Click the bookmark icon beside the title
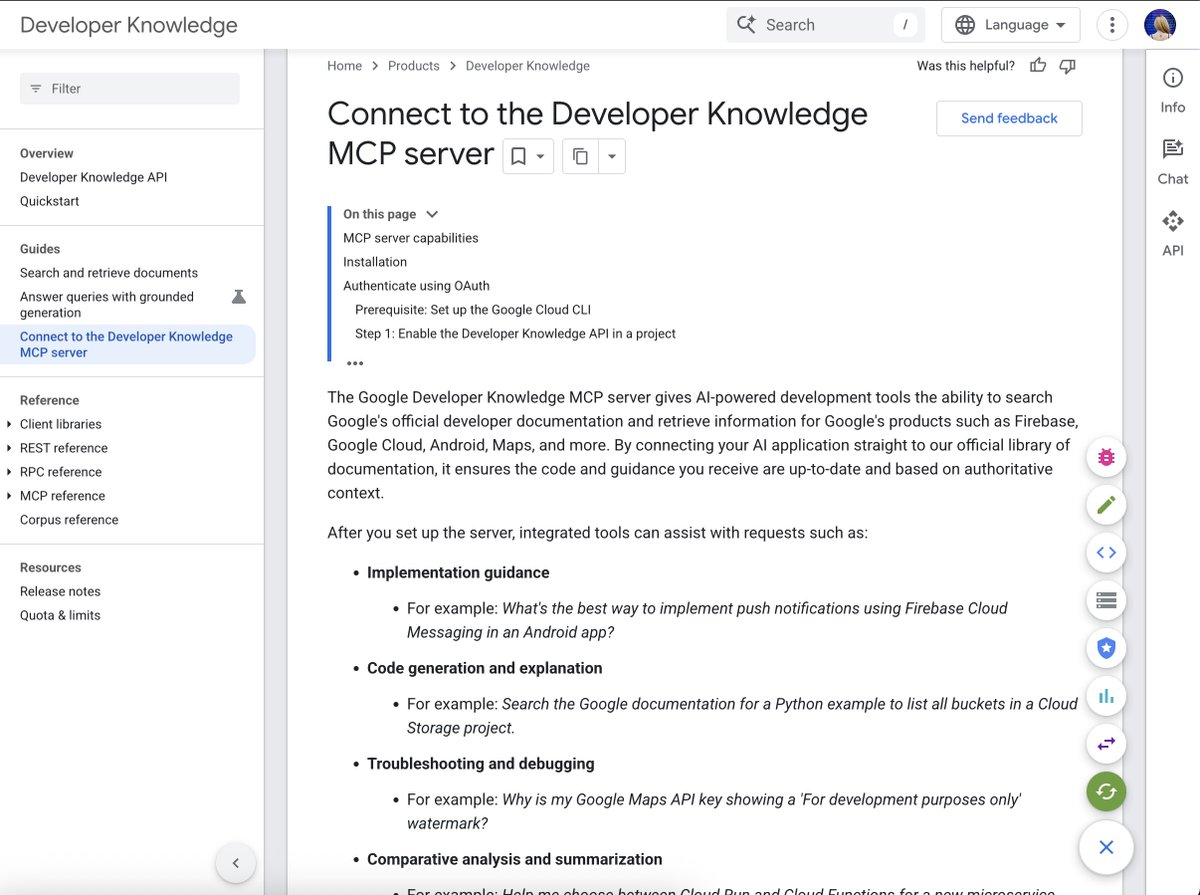 point(518,156)
